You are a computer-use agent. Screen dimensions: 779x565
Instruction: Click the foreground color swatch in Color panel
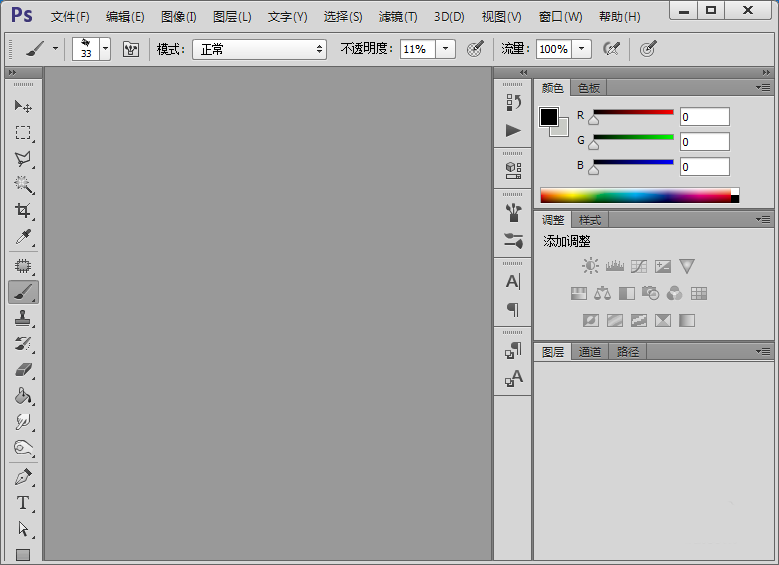coord(549,117)
